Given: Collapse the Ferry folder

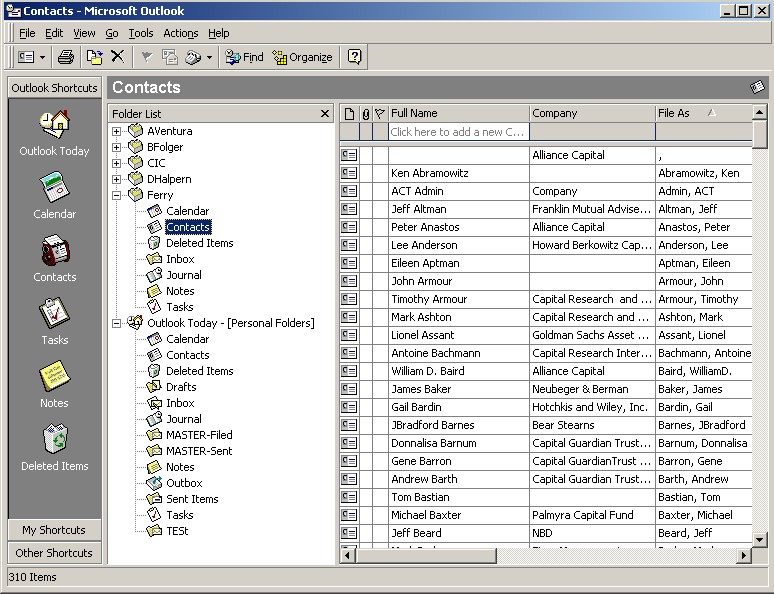Looking at the screenshot, I should 116,195.
